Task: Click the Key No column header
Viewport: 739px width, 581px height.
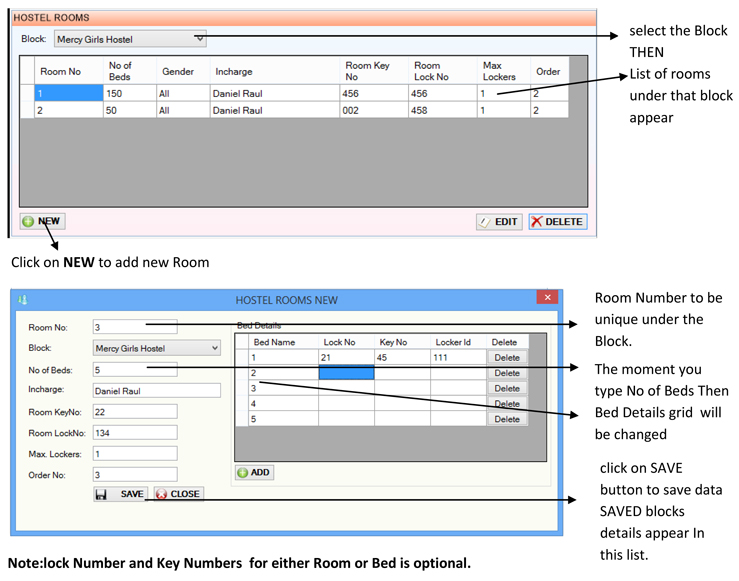Action: point(402,342)
